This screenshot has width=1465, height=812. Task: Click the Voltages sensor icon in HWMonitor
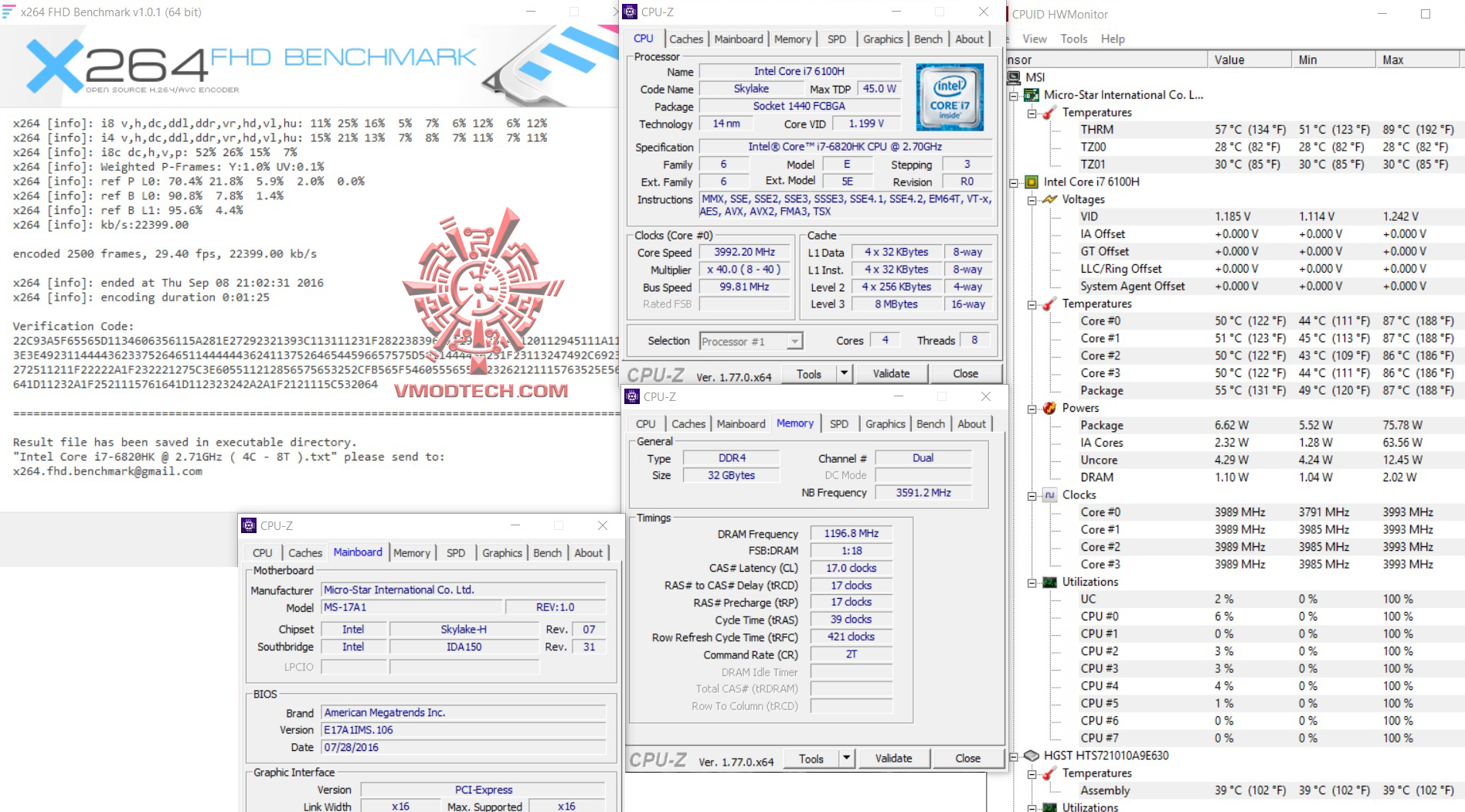click(1049, 199)
